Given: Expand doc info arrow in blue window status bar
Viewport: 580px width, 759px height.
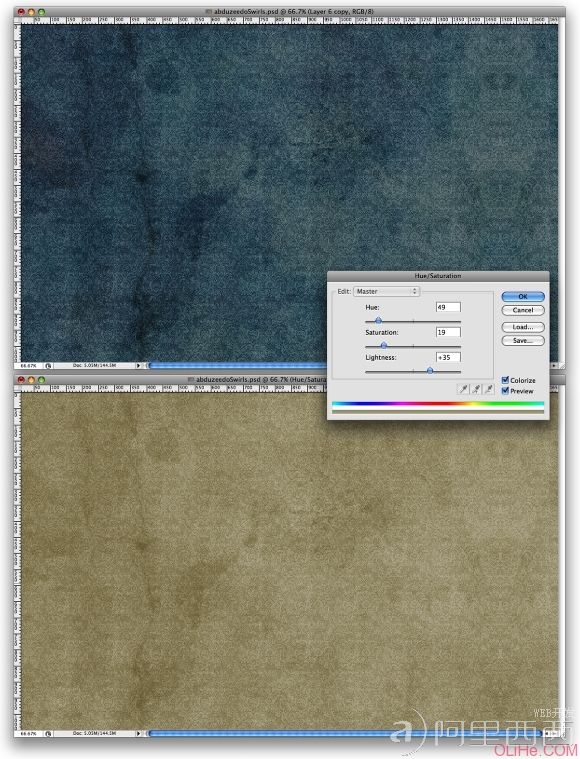Looking at the screenshot, I should [x=138, y=365].
